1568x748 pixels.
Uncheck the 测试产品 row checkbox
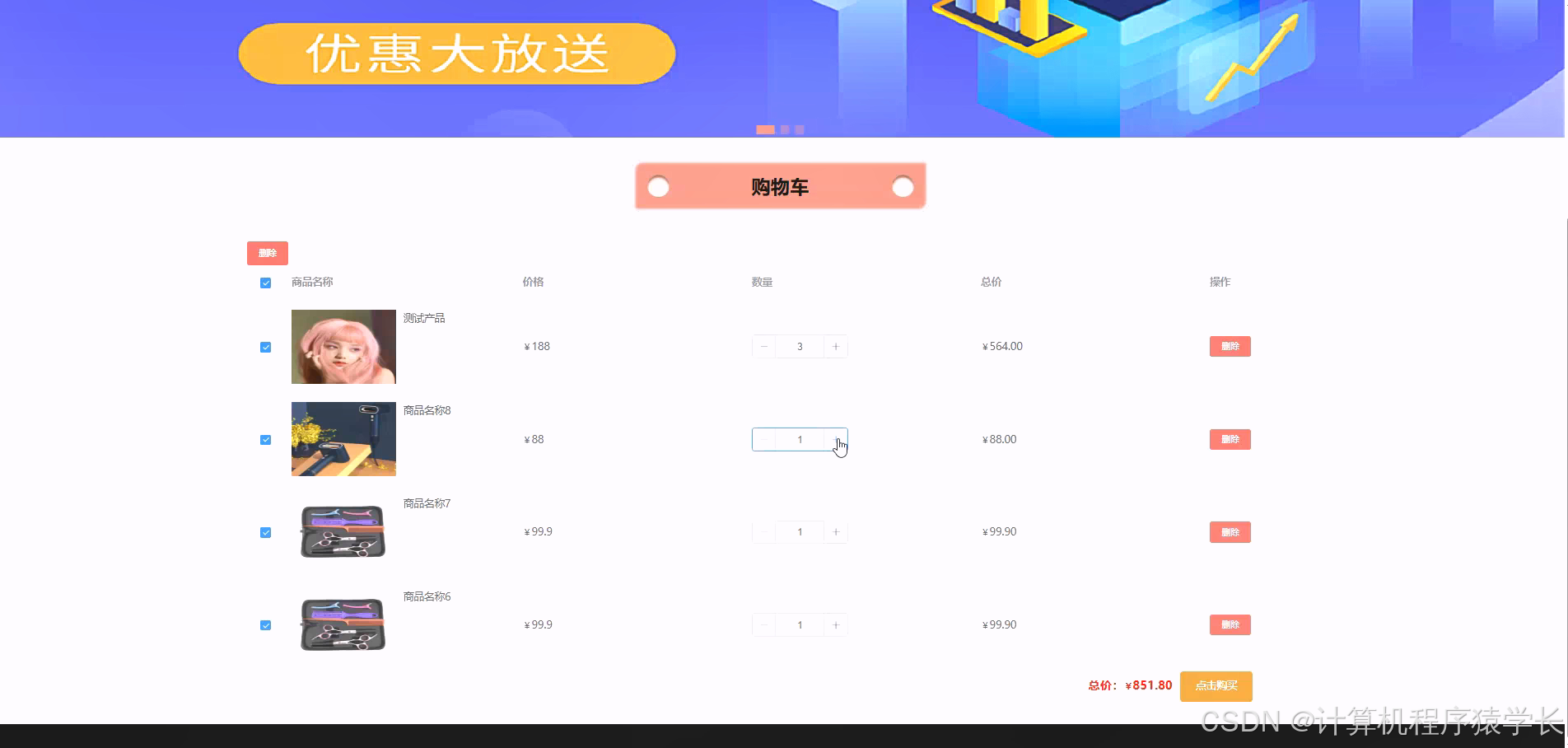click(x=265, y=347)
